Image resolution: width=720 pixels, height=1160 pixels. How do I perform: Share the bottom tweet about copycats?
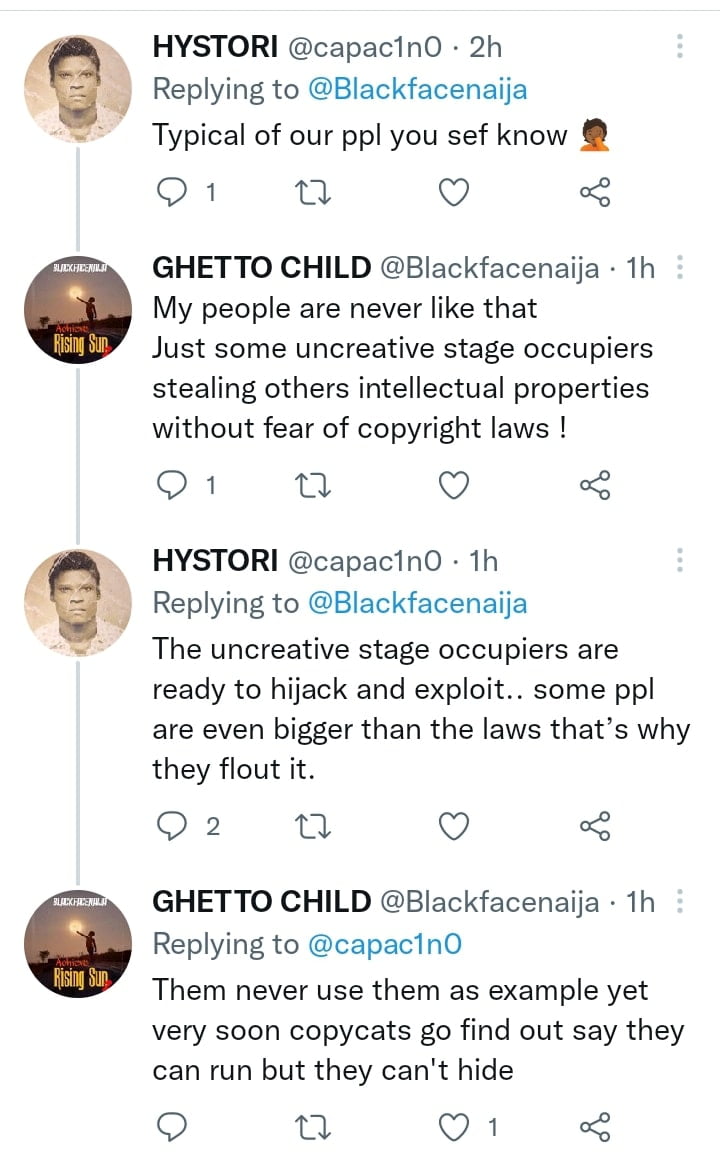pyautogui.click(x=594, y=1126)
